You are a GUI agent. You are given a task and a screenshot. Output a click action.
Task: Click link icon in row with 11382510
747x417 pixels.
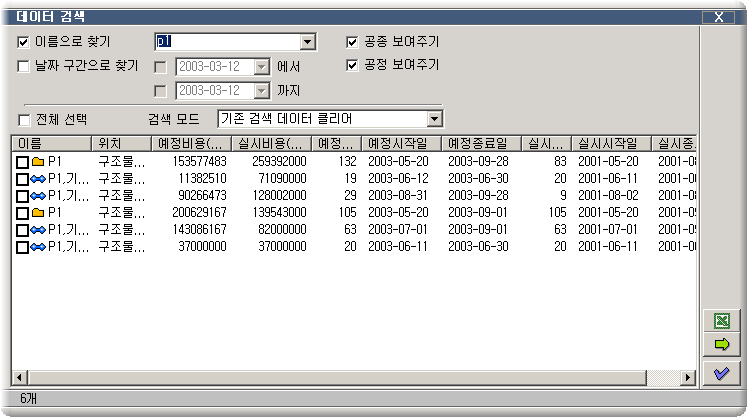(x=38, y=178)
